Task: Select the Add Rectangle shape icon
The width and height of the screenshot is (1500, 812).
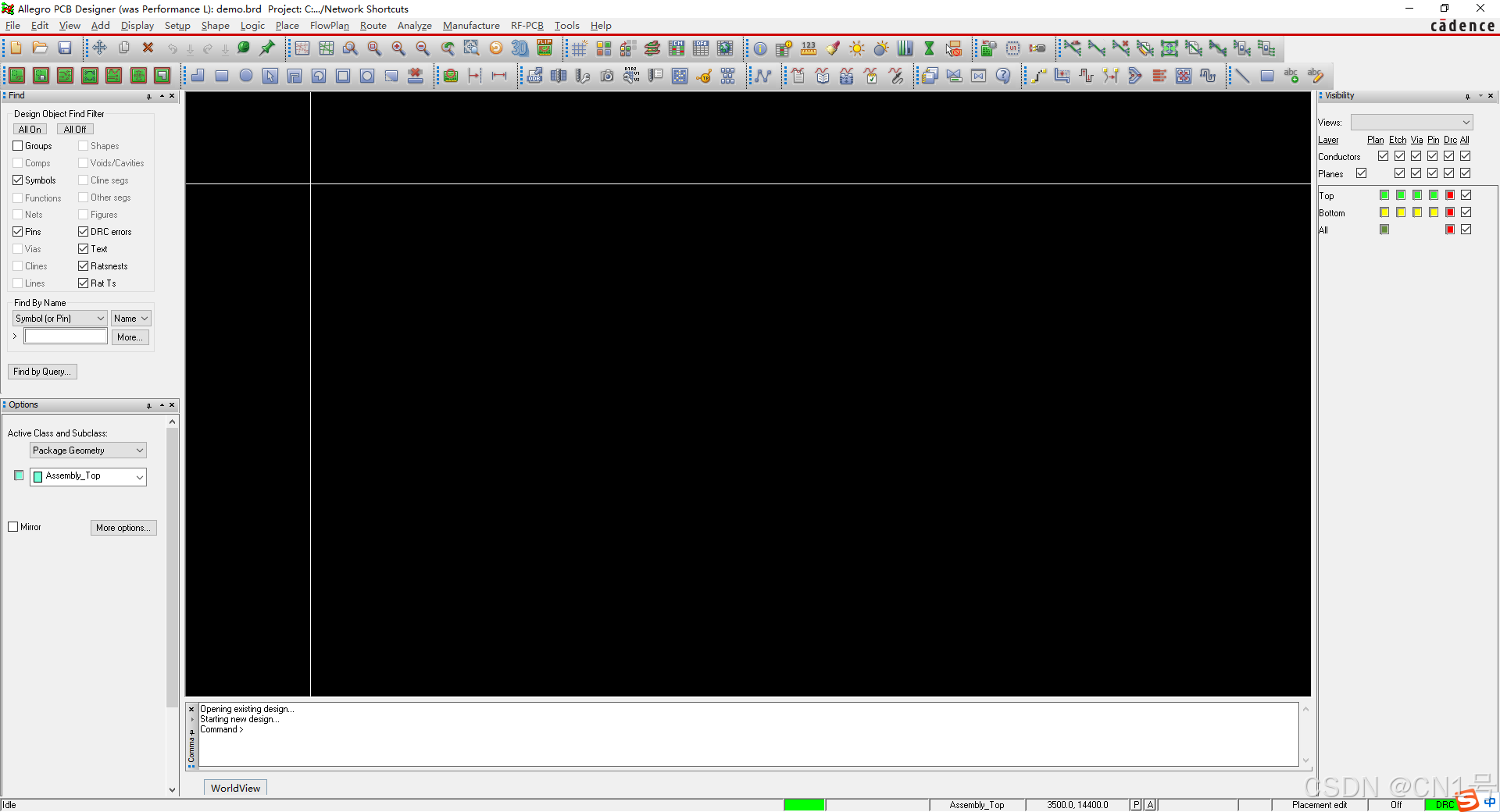Action: pyautogui.click(x=222, y=76)
